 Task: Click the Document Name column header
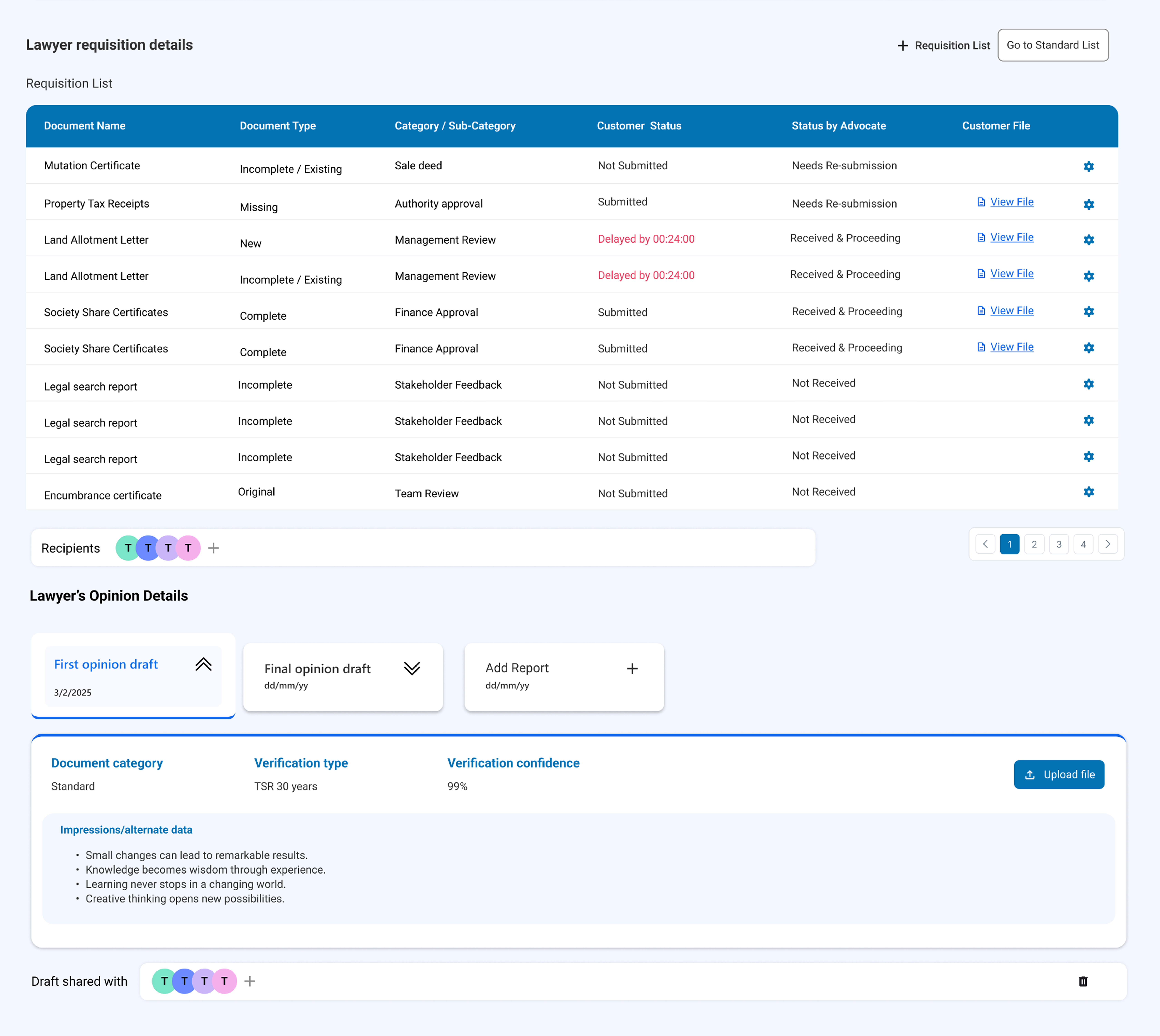click(x=85, y=126)
